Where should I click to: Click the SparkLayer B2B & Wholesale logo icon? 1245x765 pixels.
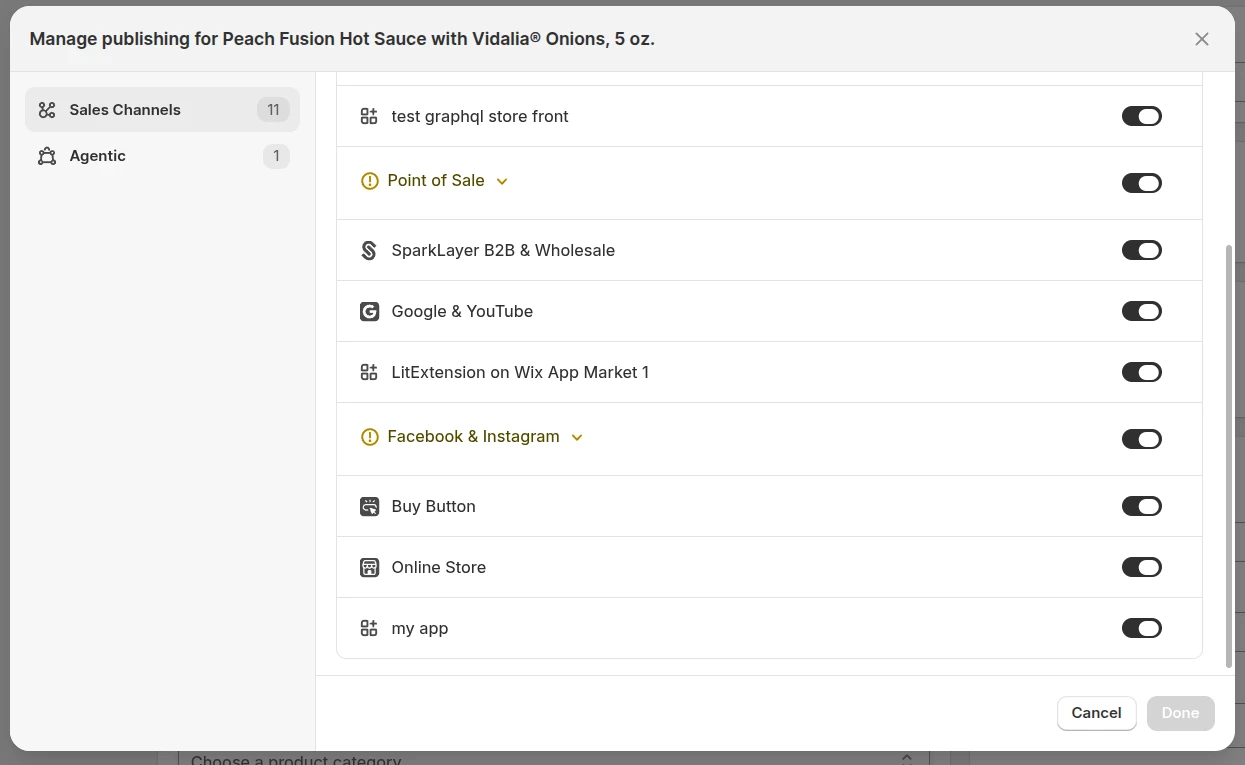tap(369, 250)
